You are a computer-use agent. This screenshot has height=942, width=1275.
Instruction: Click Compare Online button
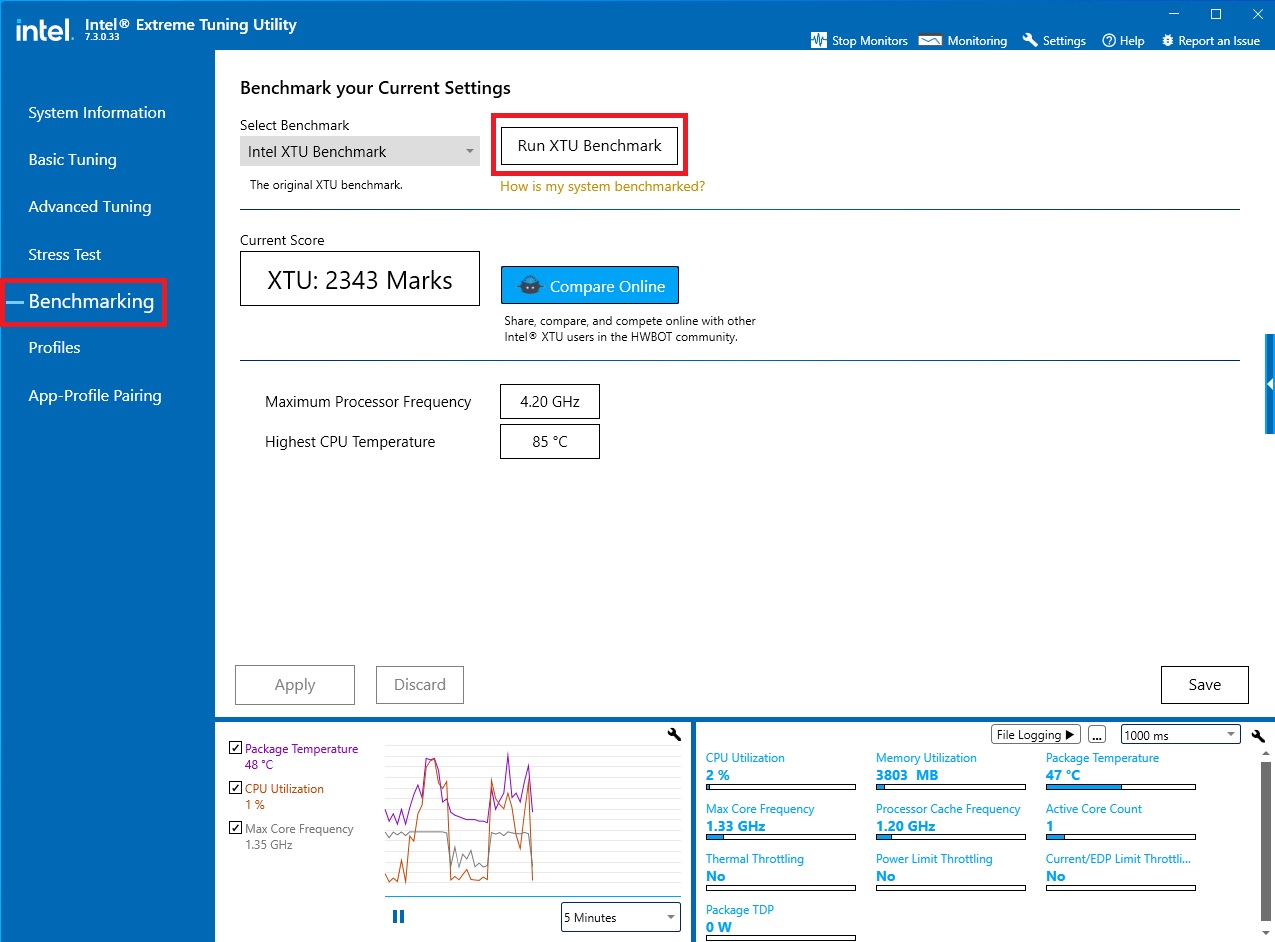click(x=590, y=285)
